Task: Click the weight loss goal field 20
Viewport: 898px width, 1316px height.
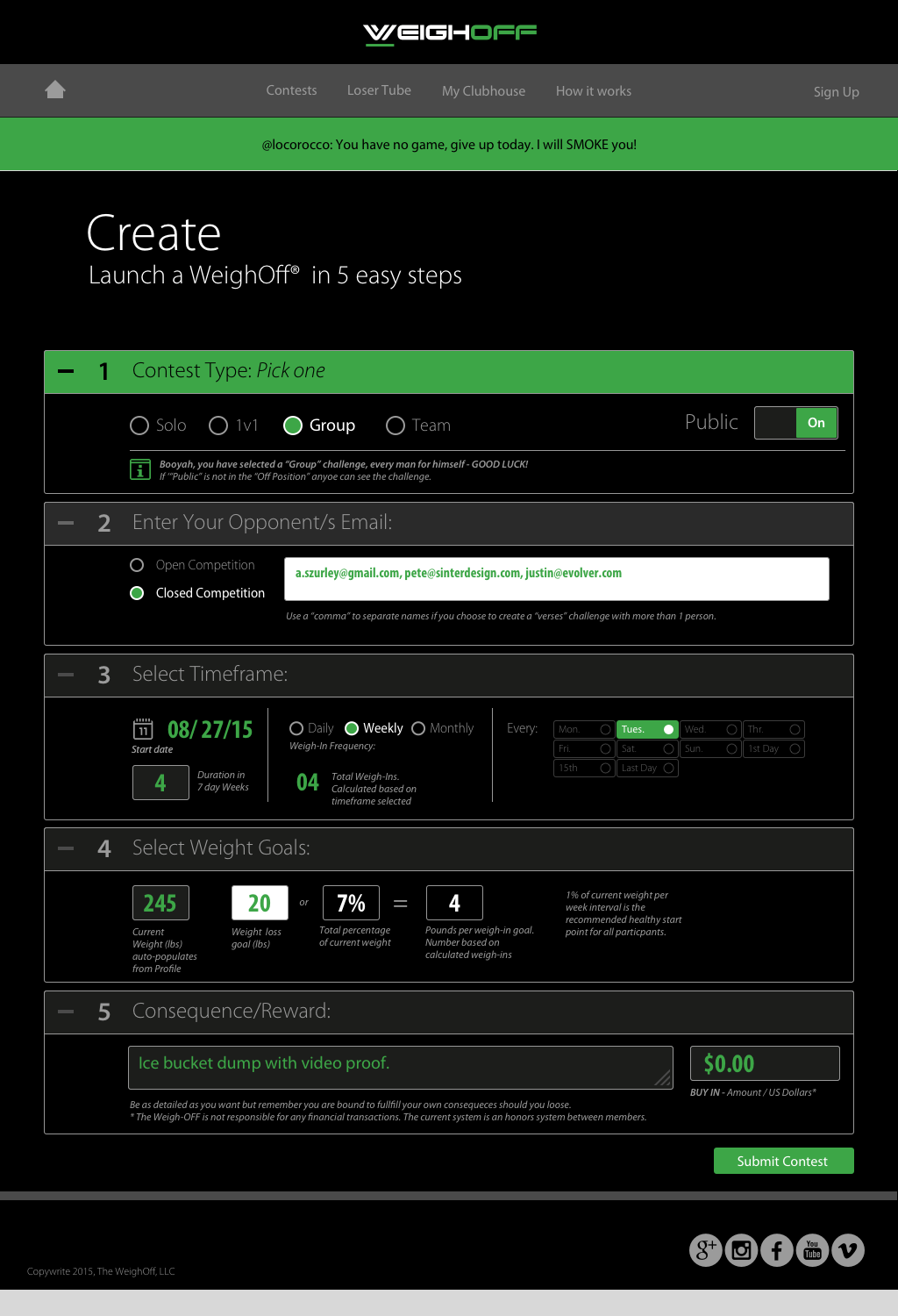Action: coord(260,903)
